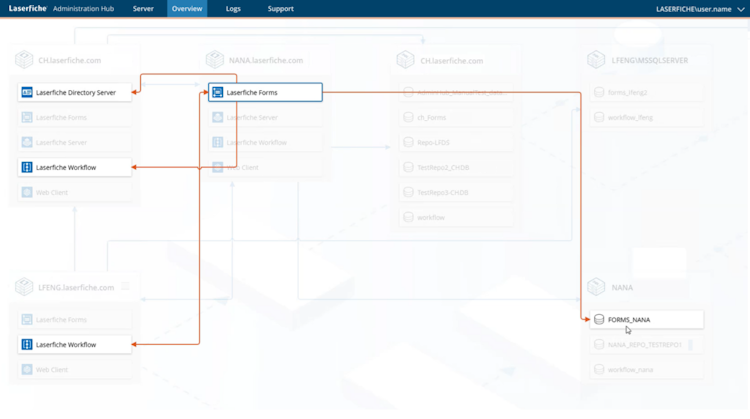Click the CH.laserfiche.com server icon above Directory Server
The image size is (750, 419).
tap(24, 60)
